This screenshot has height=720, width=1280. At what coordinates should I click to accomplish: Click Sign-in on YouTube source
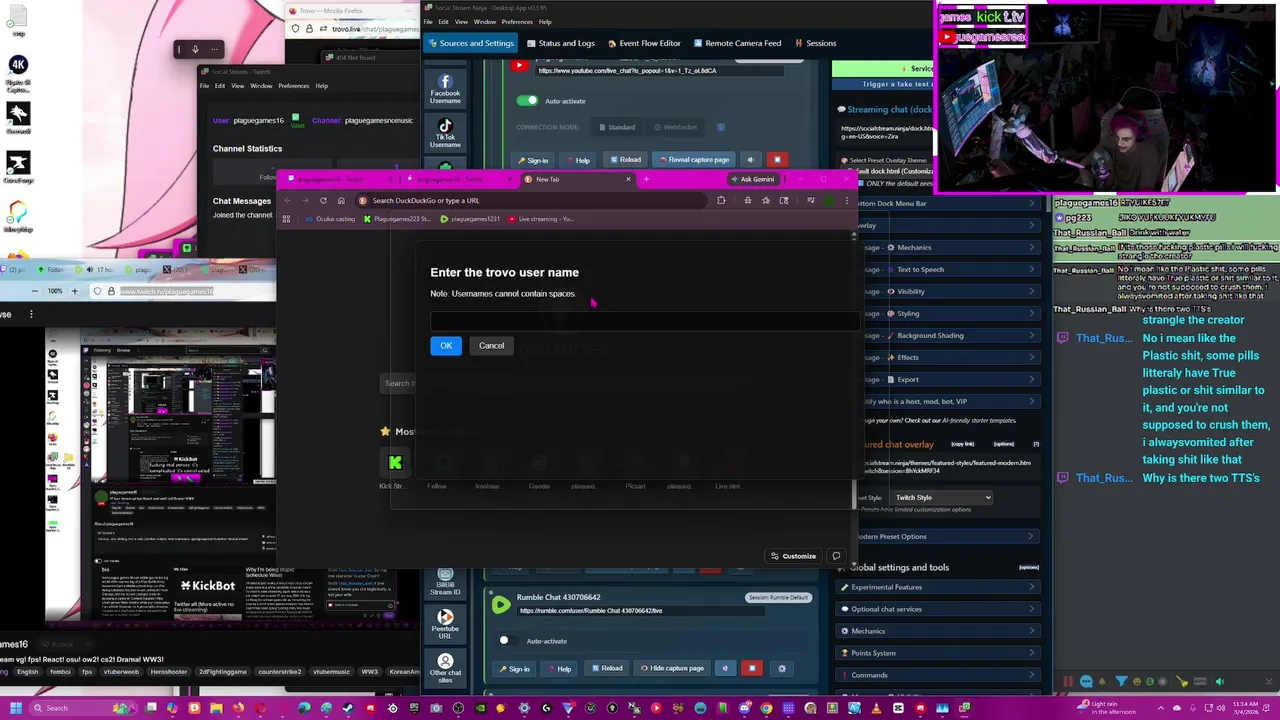pyautogui.click(x=532, y=160)
